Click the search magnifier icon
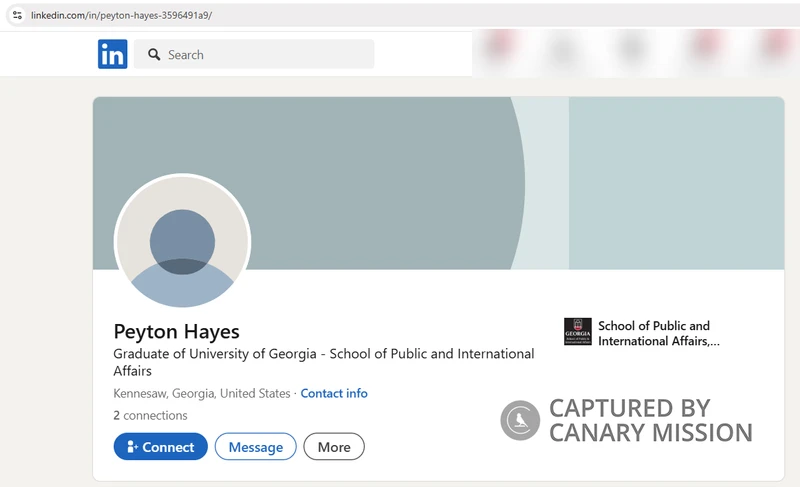The width and height of the screenshot is (800, 487). 154,54
